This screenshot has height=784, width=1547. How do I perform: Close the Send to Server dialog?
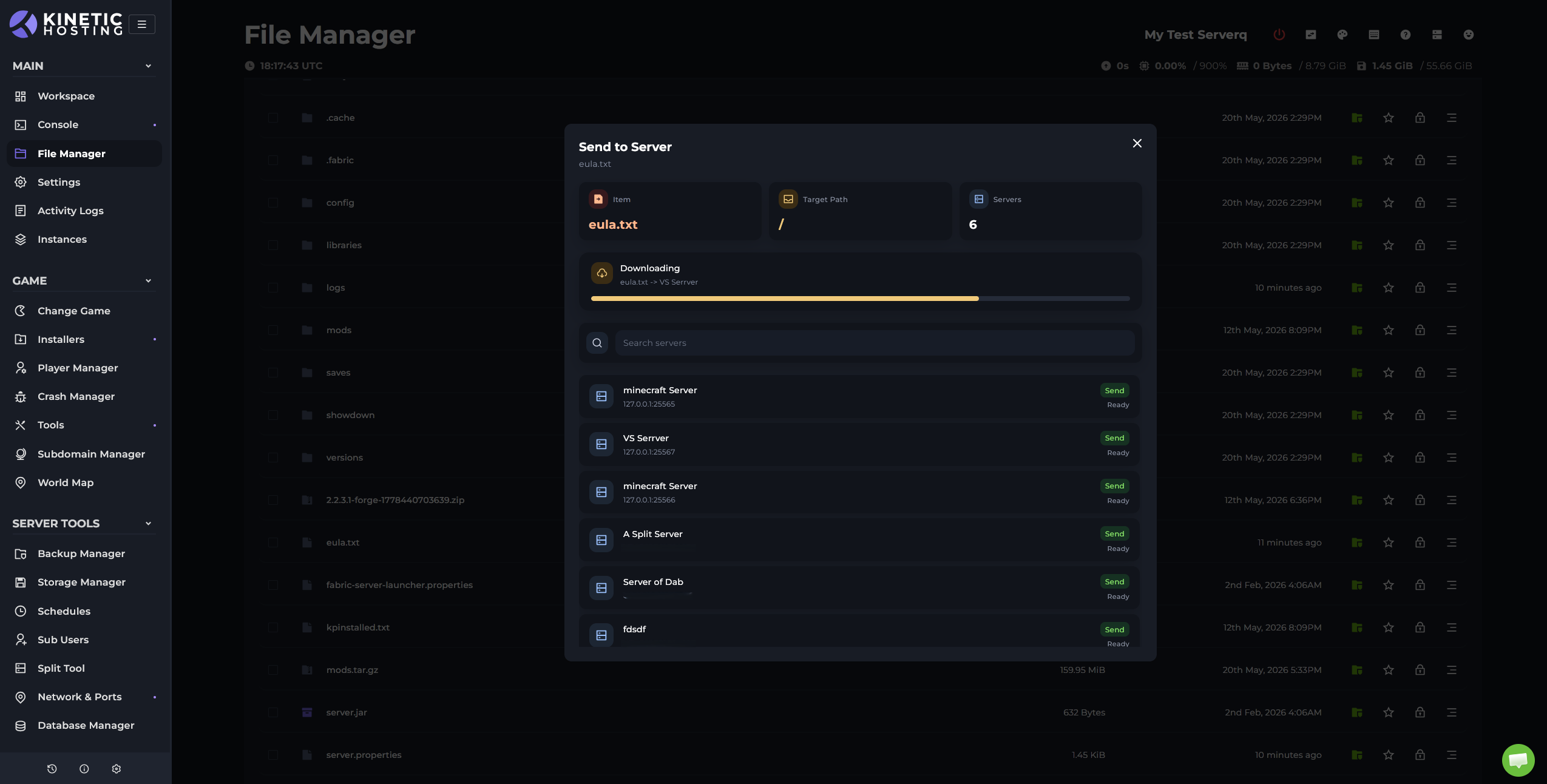coord(1137,143)
